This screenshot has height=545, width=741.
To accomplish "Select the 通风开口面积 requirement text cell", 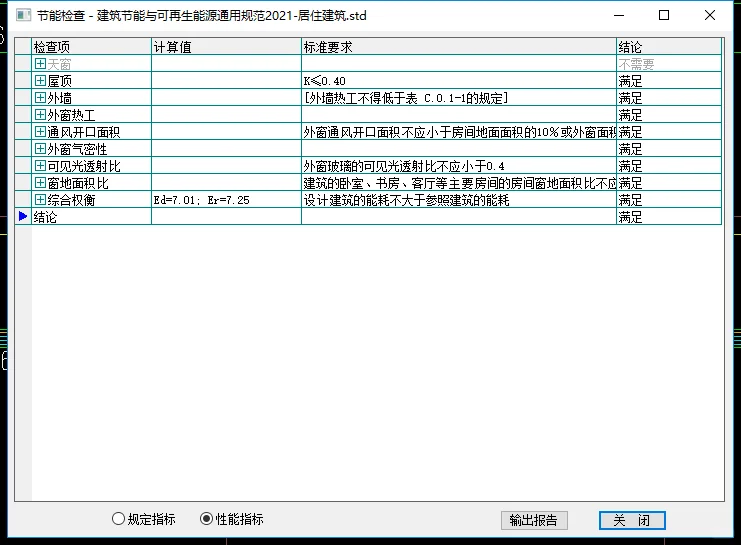I will [459, 132].
